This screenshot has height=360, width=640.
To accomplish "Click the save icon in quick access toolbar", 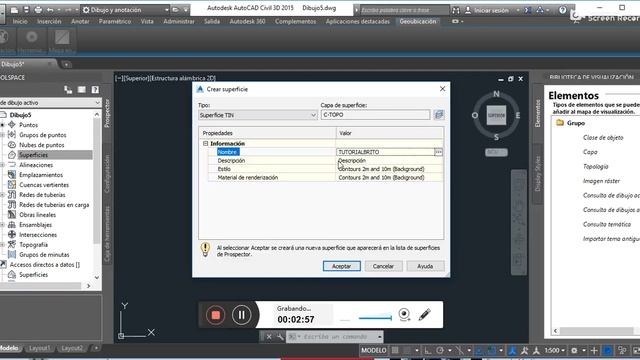I will 26,10.
